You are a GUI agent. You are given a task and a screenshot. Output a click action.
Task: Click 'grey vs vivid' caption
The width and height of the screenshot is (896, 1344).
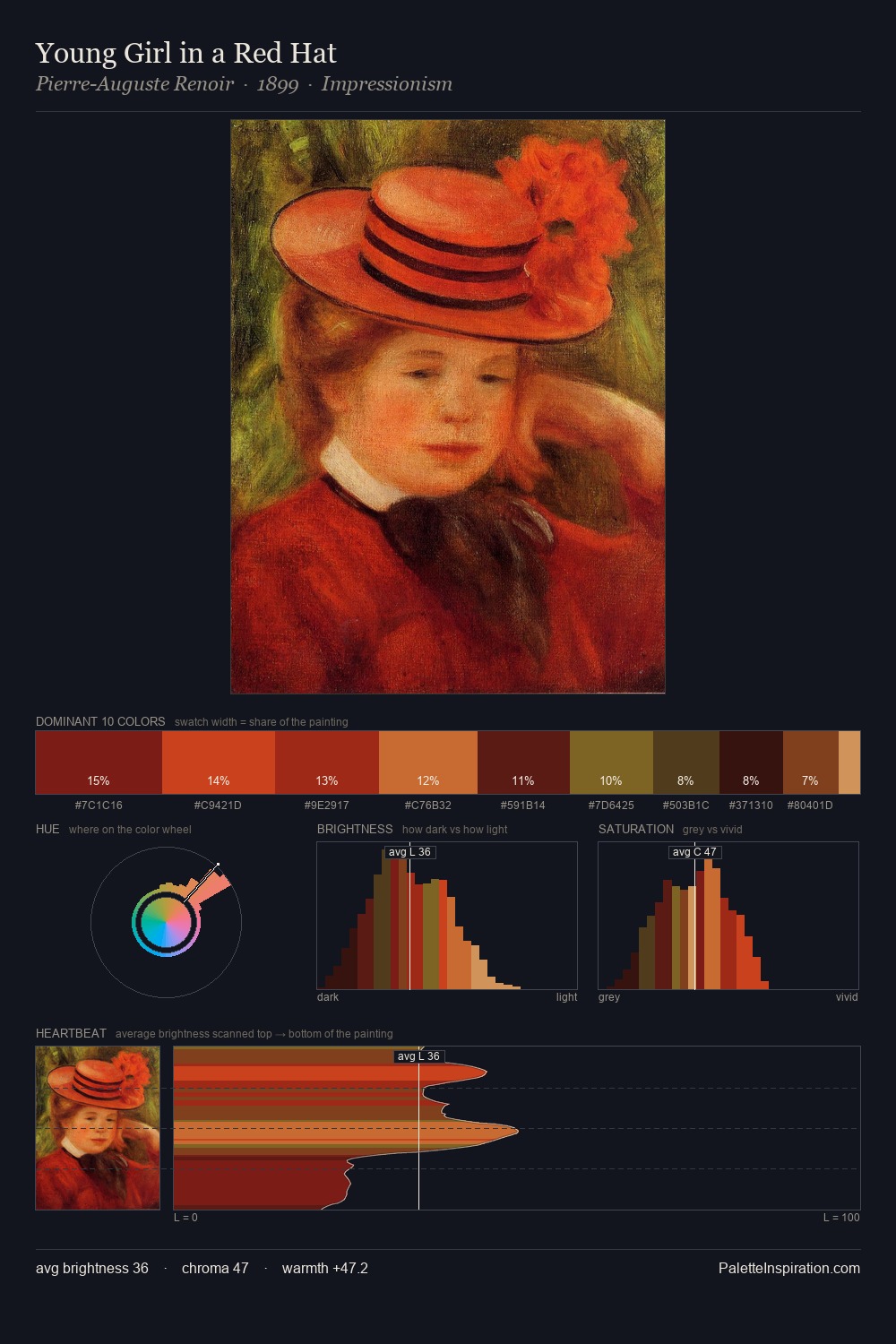click(x=712, y=830)
